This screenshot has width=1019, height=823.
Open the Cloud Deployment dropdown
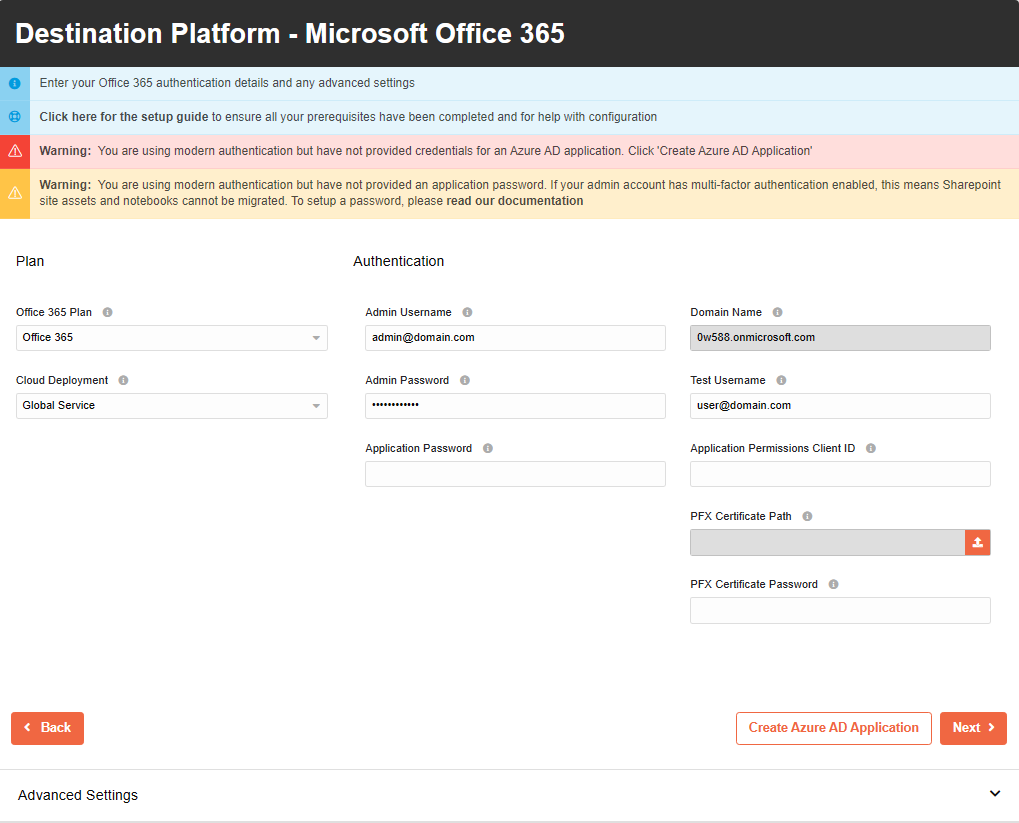pyautogui.click(x=172, y=406)
